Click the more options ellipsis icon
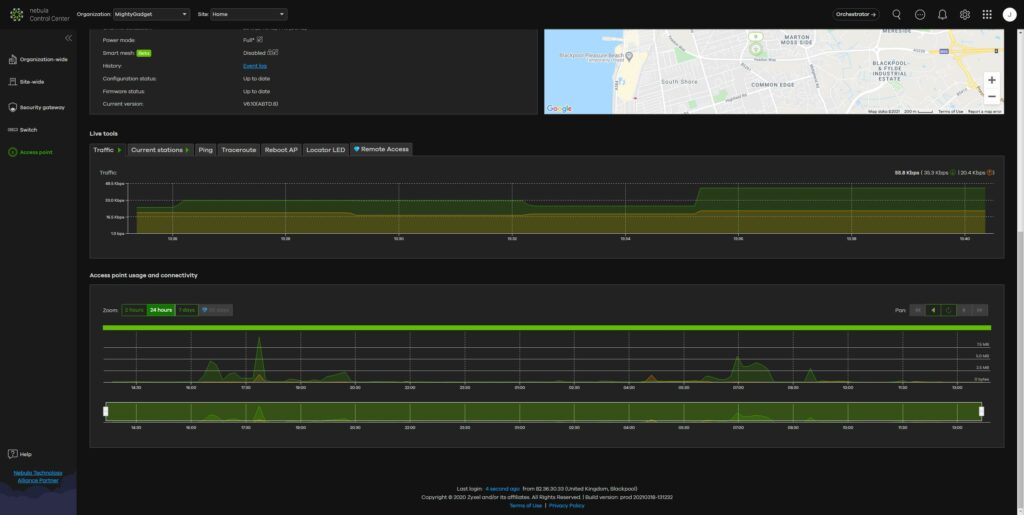 click(920, 15)
